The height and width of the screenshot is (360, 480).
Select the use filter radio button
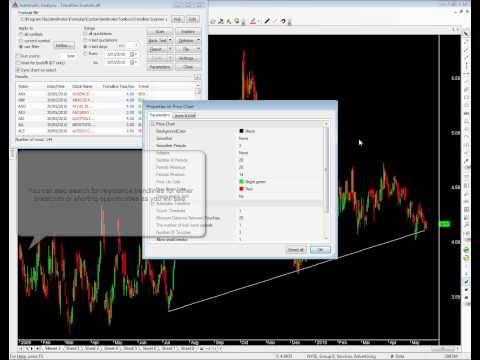tap(21, 47)
